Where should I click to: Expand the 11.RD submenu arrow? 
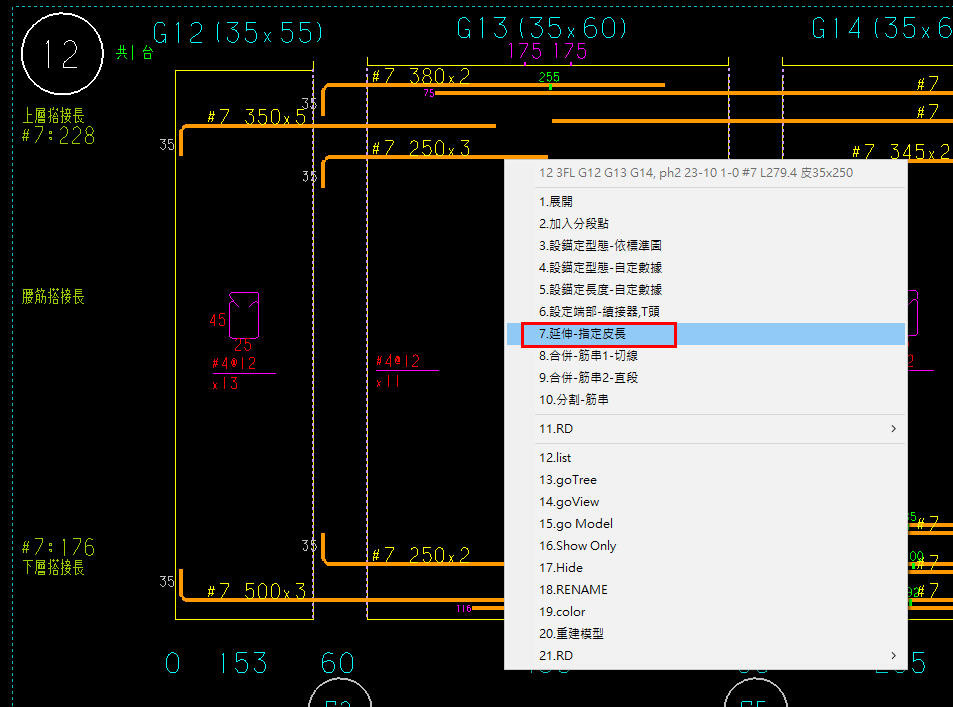click(x=893, y=429)
